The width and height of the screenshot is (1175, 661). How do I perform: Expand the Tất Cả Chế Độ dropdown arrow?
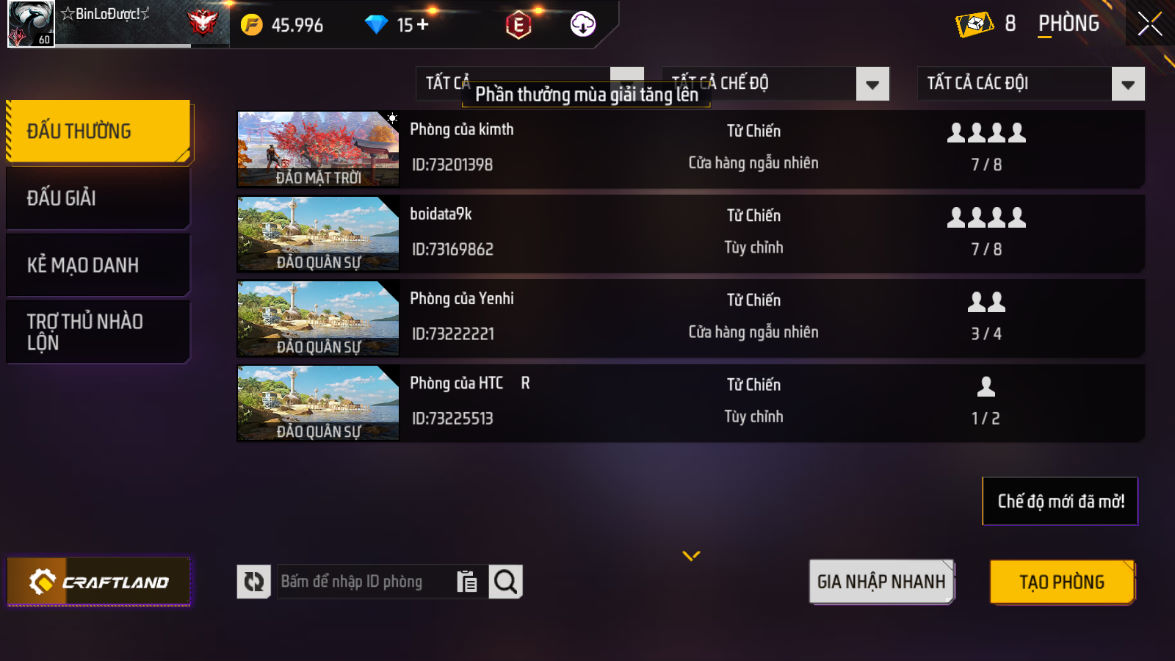pyautogui.click(x=872, y=84)
